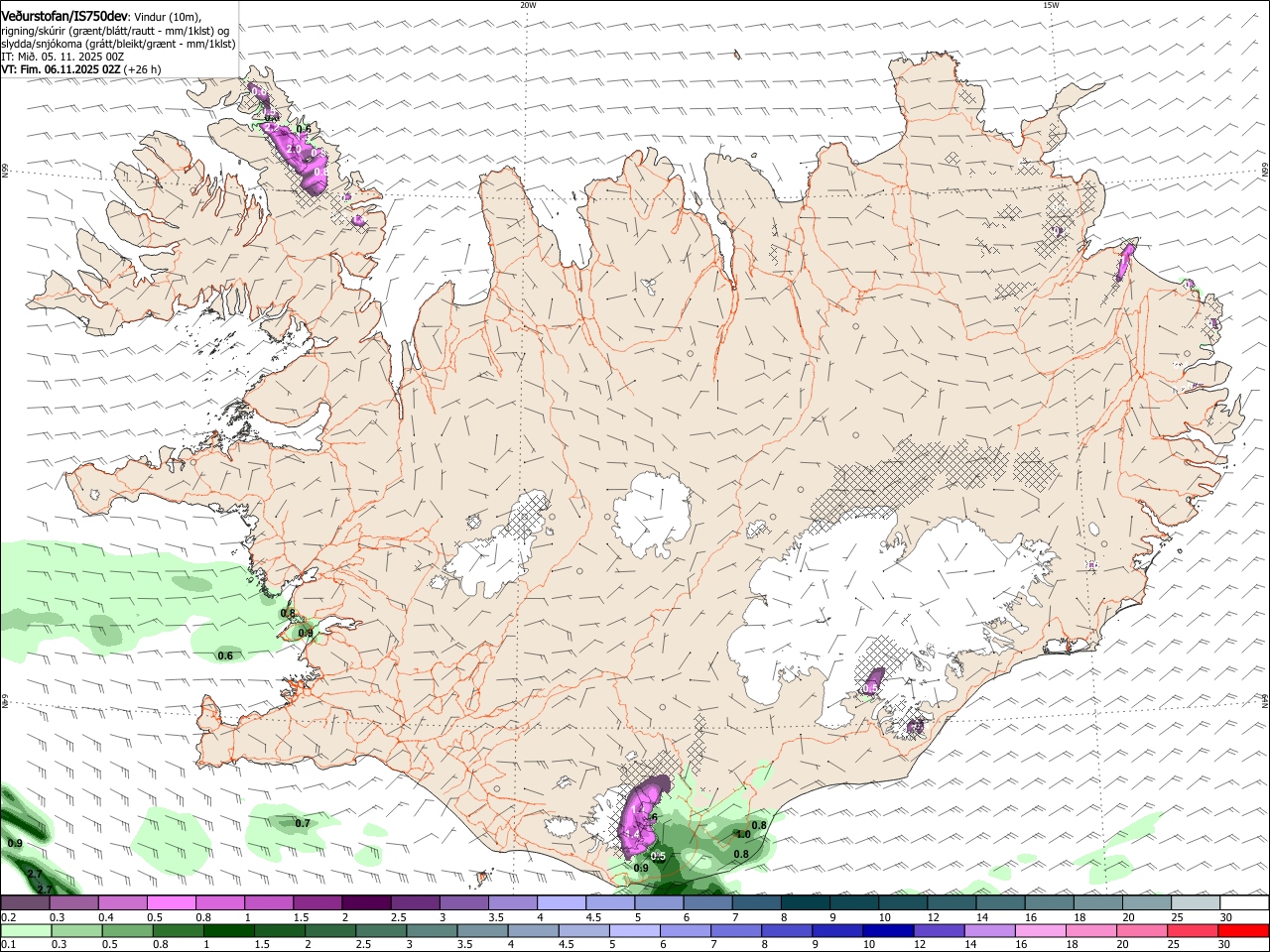Viewport: 1270px width, 952px height.
Task: Click the dark blue swatch labeled 10 in lower scale
Action: [888, 930]
